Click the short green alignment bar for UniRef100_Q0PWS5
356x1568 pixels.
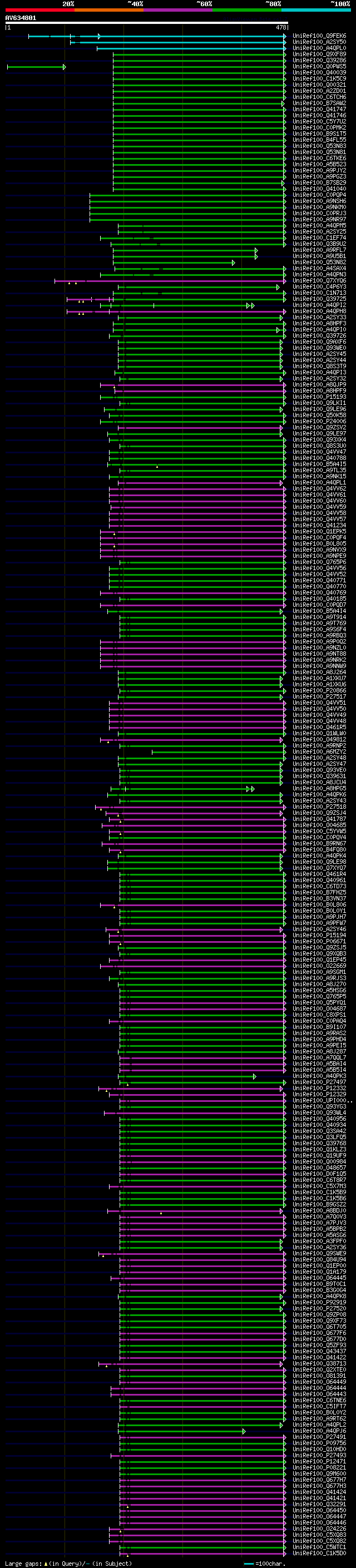tap(37, 66)
